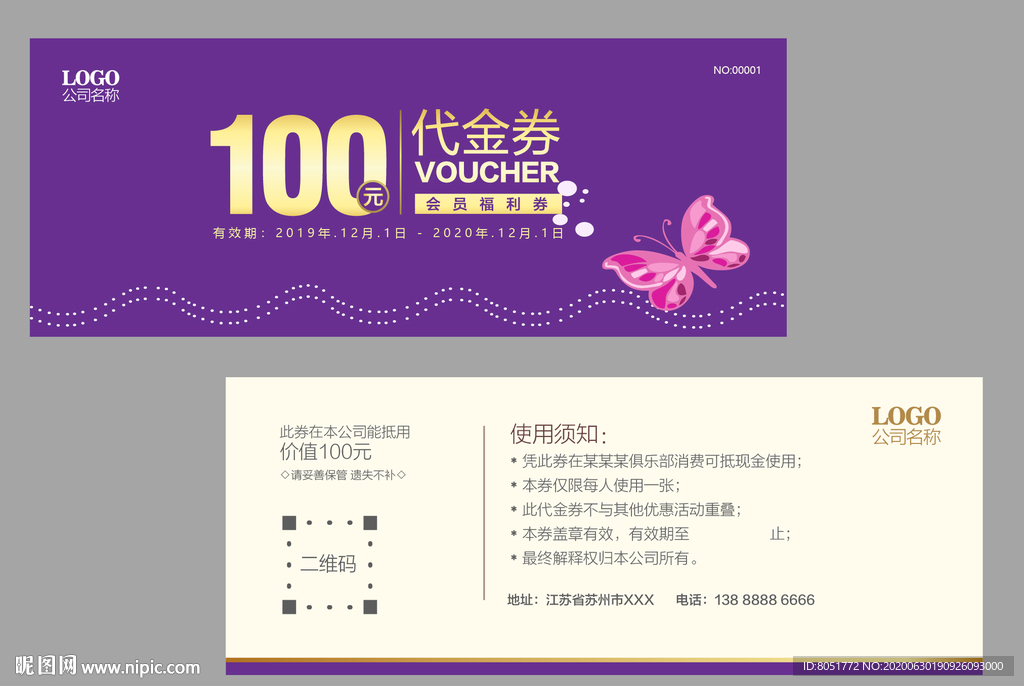
Task: Click the yellow 会员福利券 banner
Action: pos(488,204)
